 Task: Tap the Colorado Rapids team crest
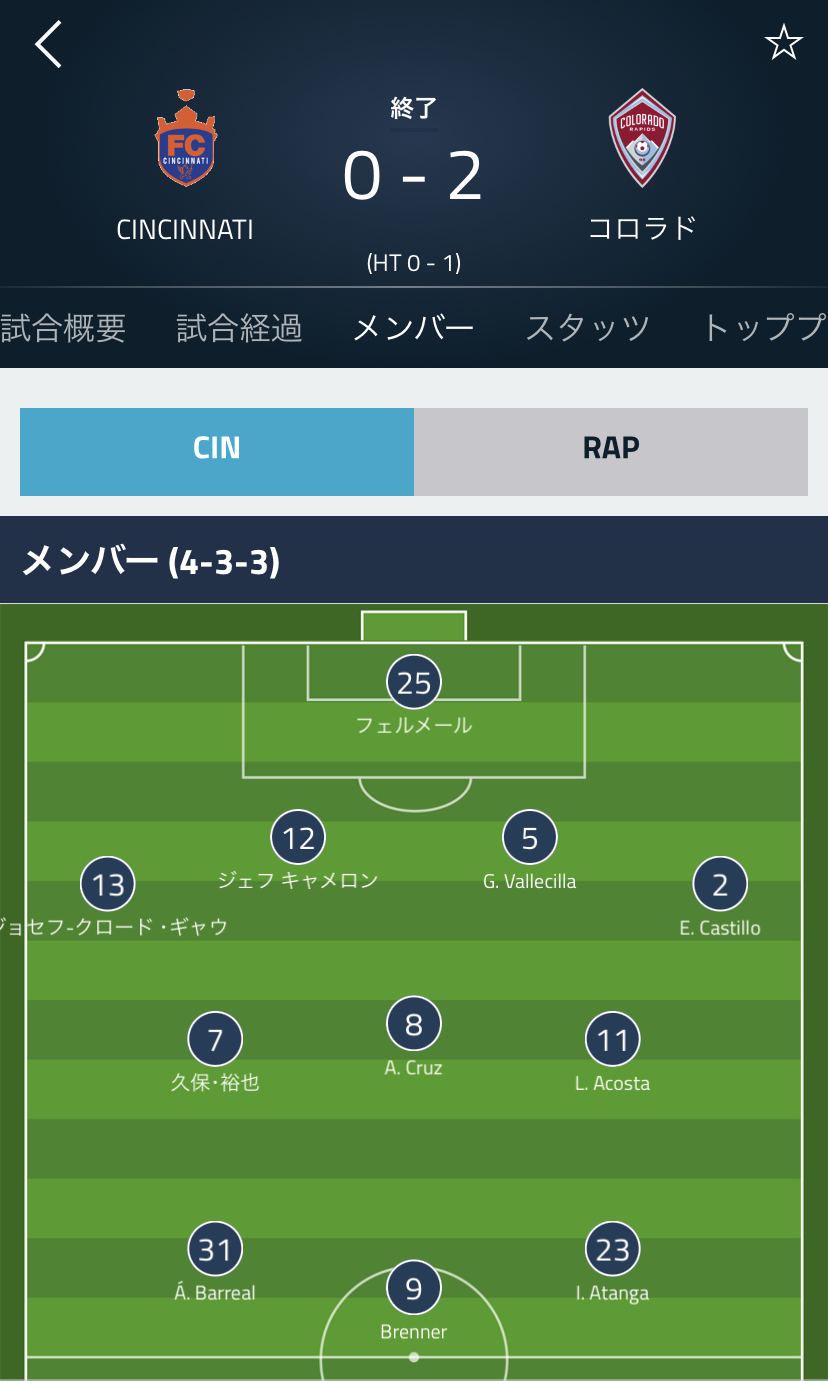tap(641, 138)
